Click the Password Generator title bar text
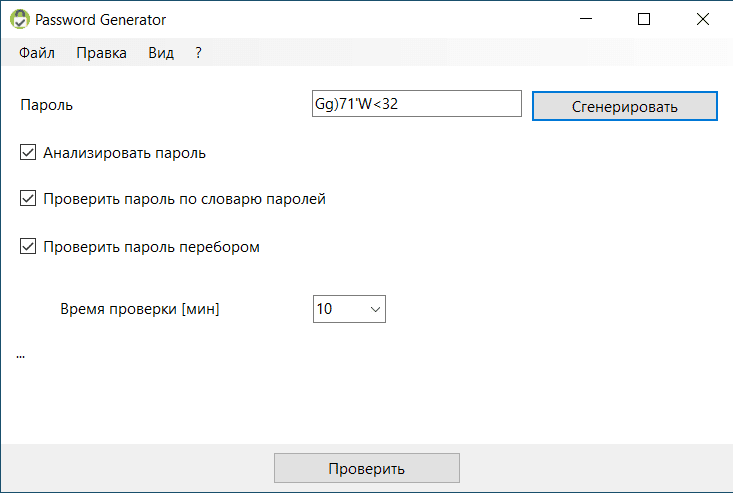This screenshot has width=733, height=493. tap(101, 19)
